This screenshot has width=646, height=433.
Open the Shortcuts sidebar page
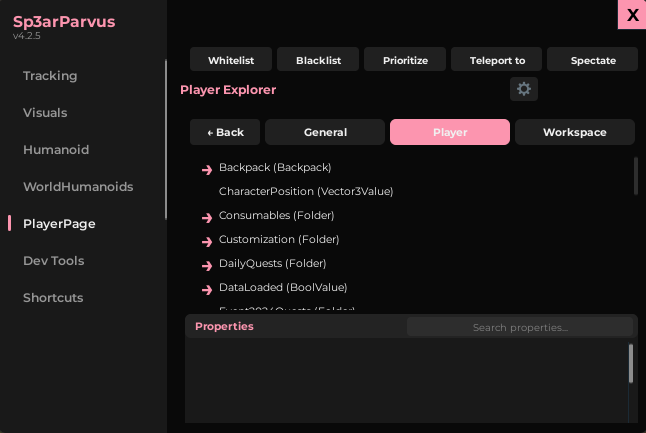point(53,298)
